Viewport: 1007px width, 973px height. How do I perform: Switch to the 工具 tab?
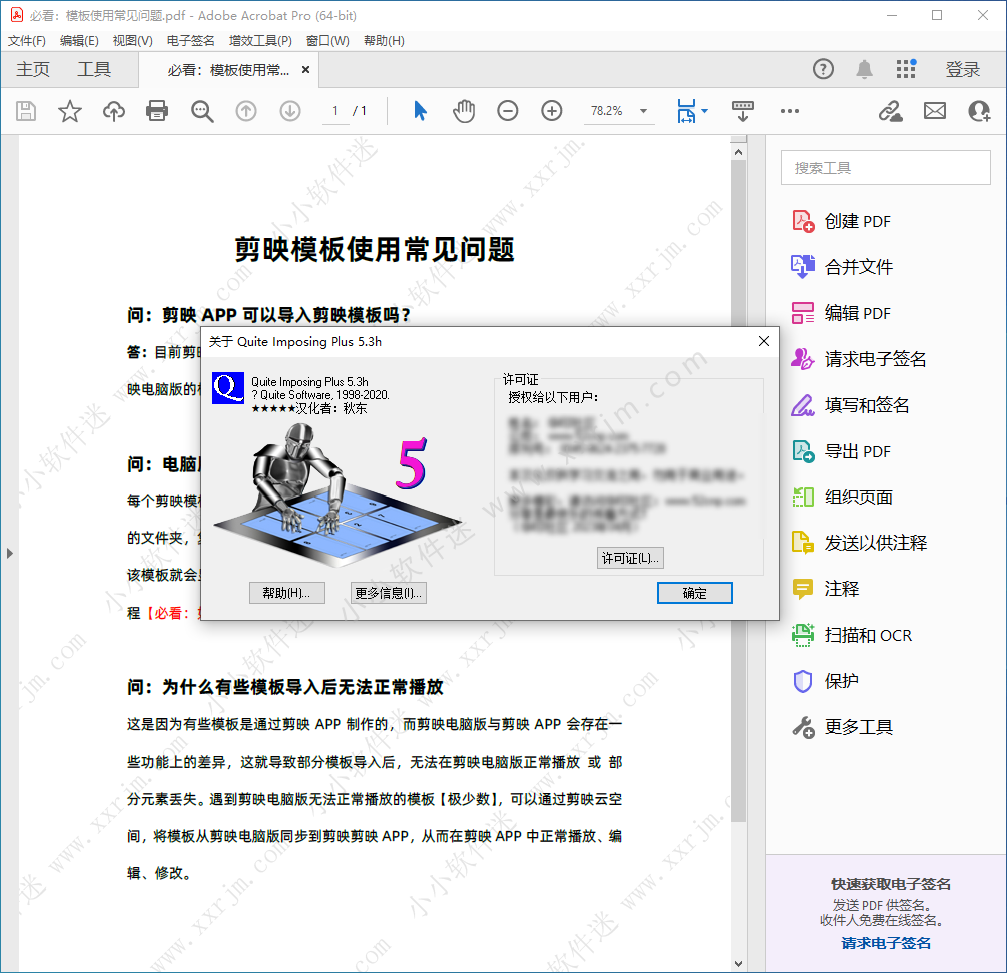coord(94,69)
